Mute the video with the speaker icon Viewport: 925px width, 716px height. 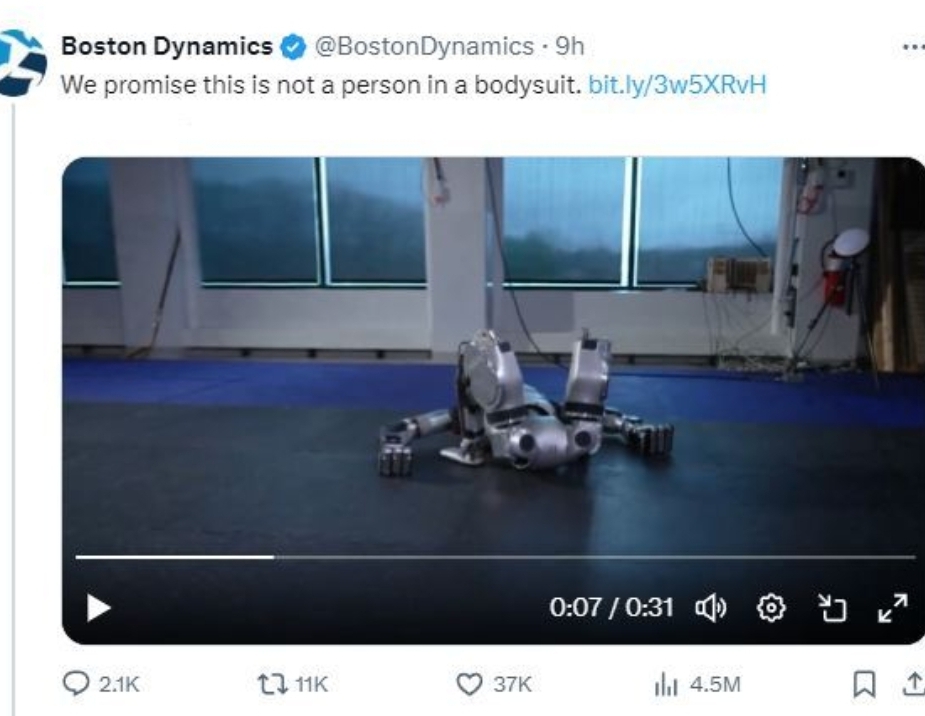[x=710, y=608]
